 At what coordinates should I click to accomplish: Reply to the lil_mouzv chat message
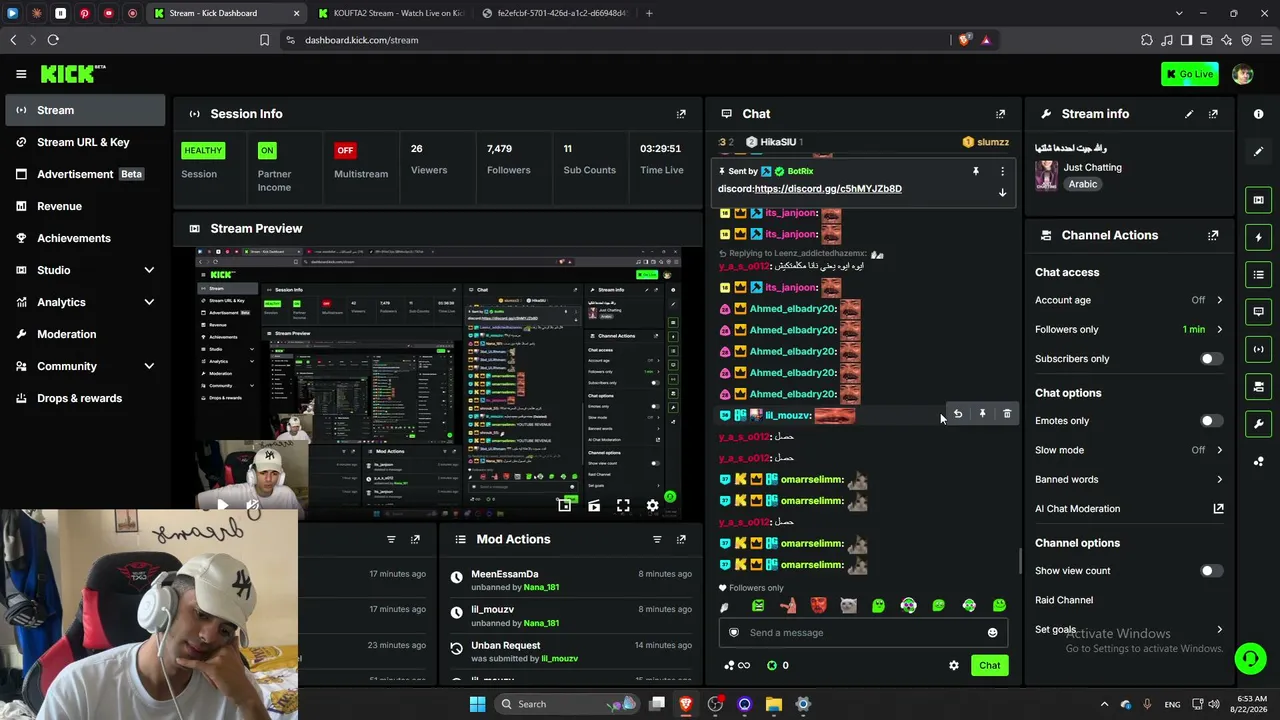(958, 414)
